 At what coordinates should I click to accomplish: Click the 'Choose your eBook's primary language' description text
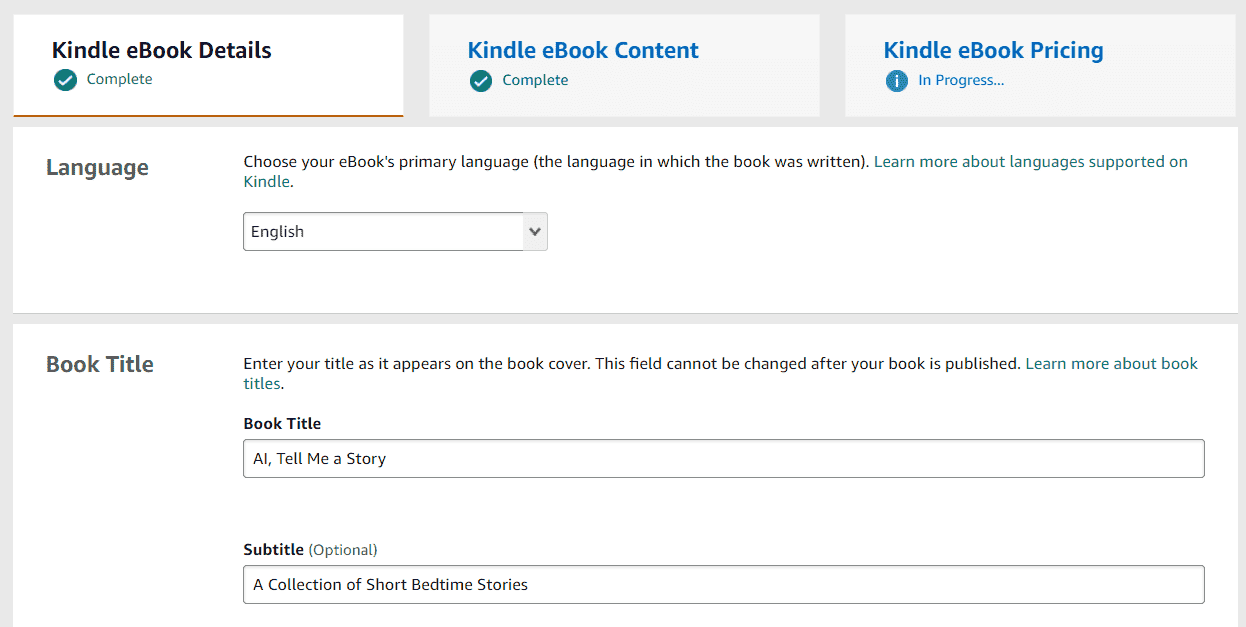[x=557, y=161]
